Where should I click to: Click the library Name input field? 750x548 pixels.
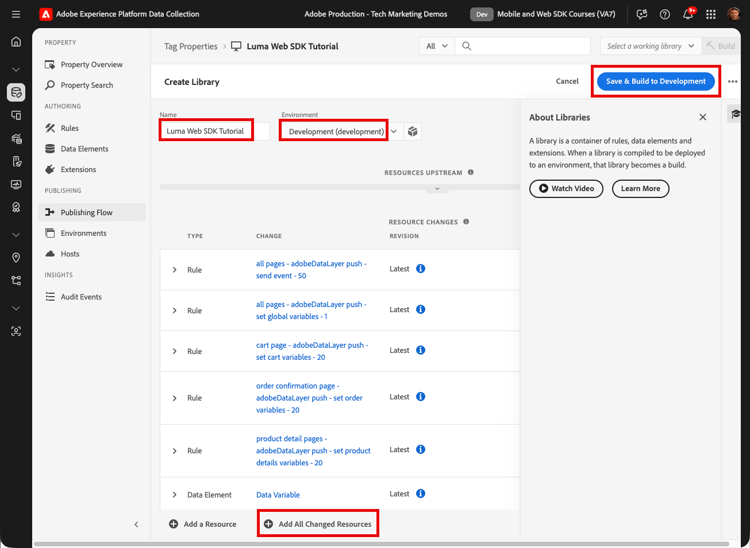click(214, 131)
